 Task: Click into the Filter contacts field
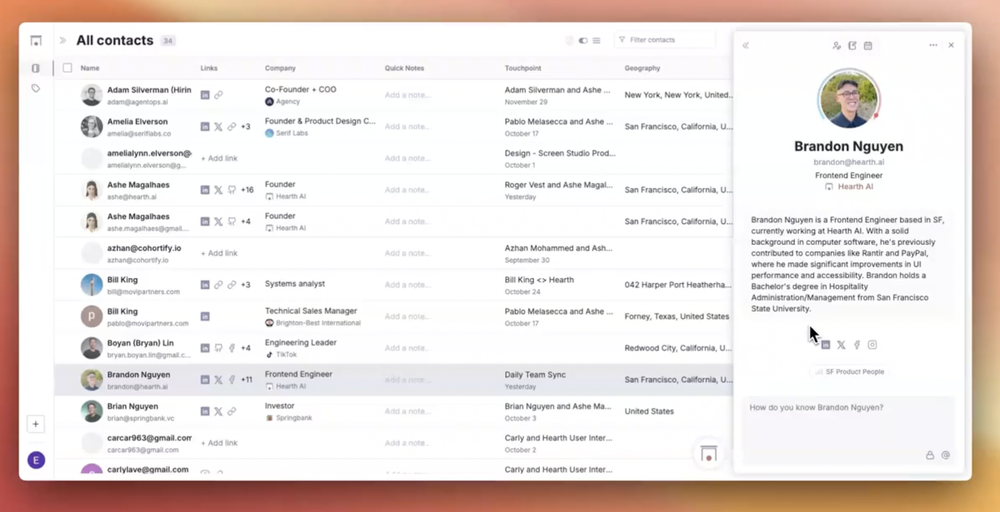point(665,40)
